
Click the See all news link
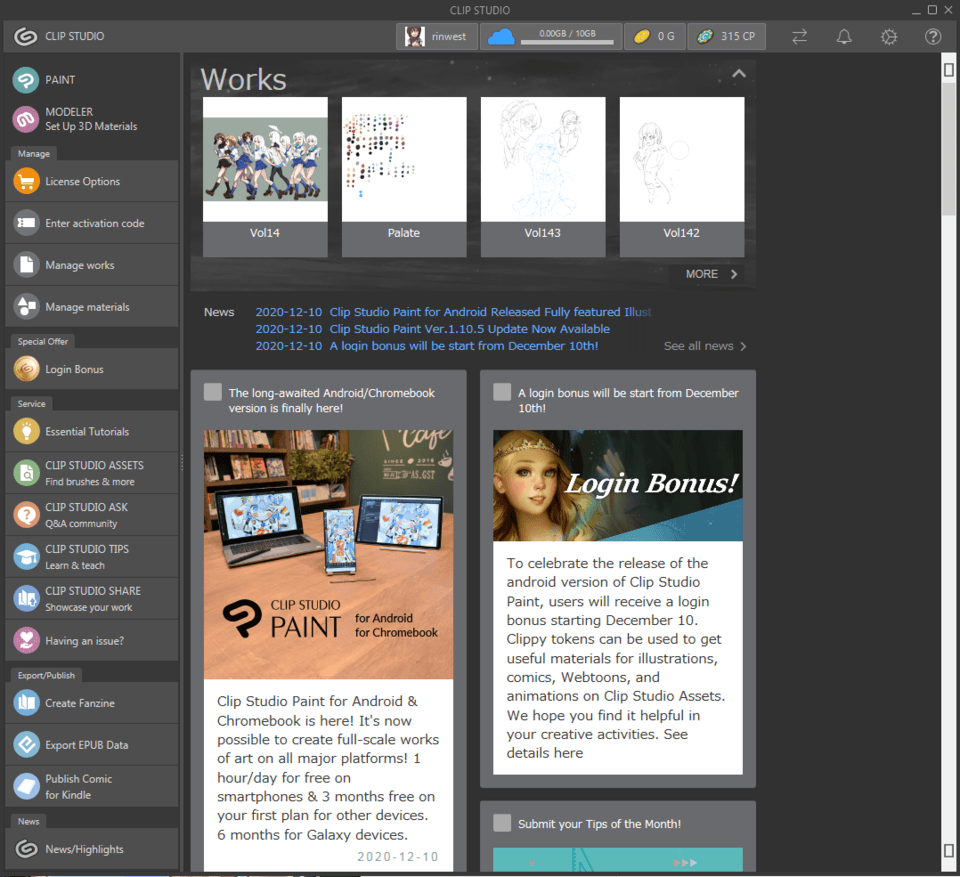coord(704,346)
